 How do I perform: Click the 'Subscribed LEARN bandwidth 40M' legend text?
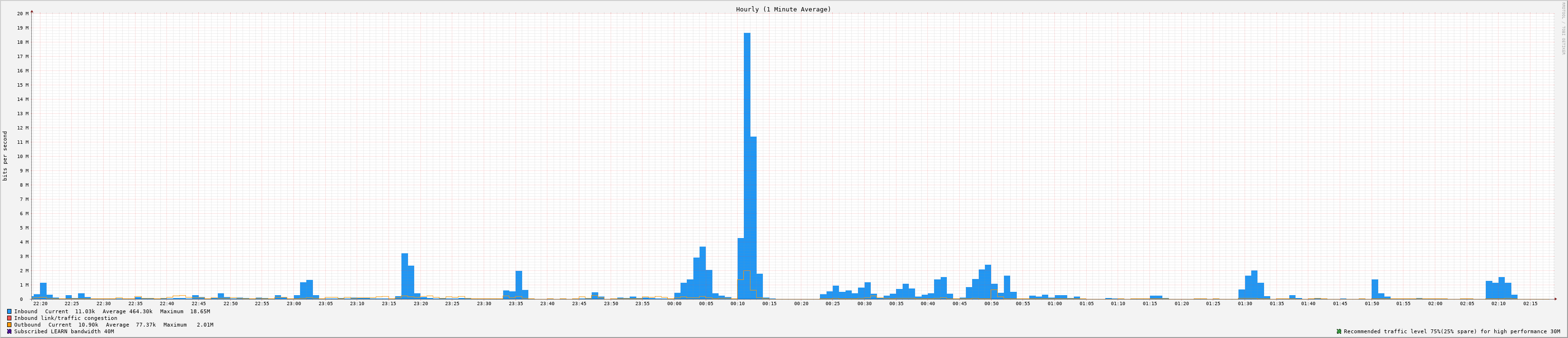point(64,332)
